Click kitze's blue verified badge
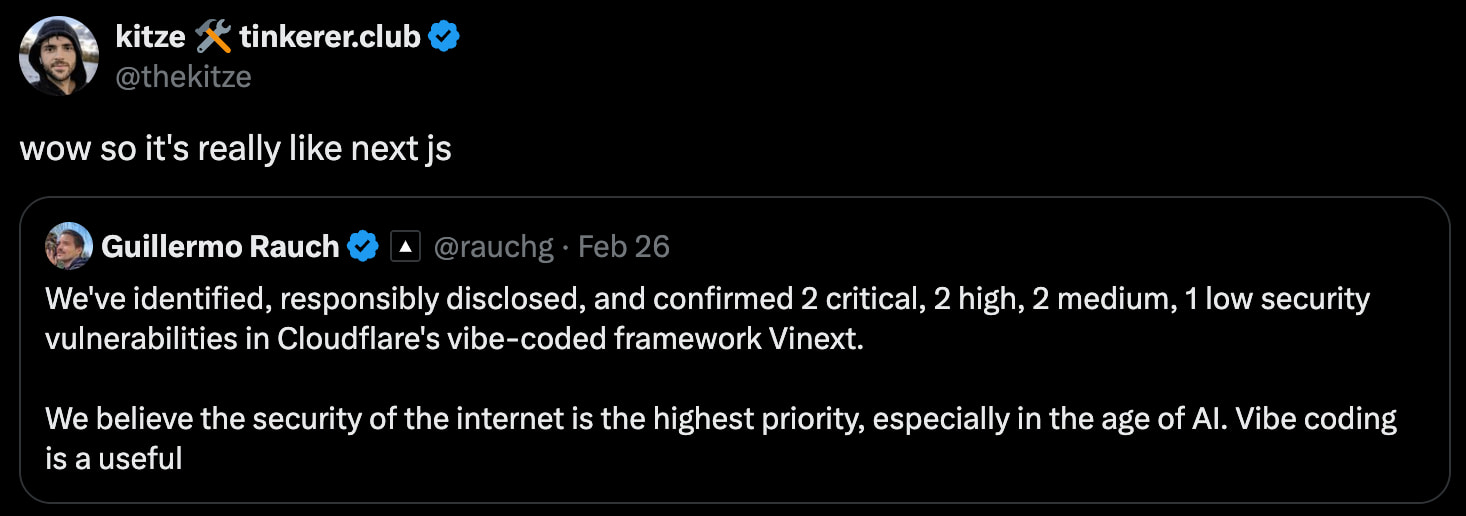Image resolution: width=1466 pixels, height=516 pixels. [x=444, y=38]
